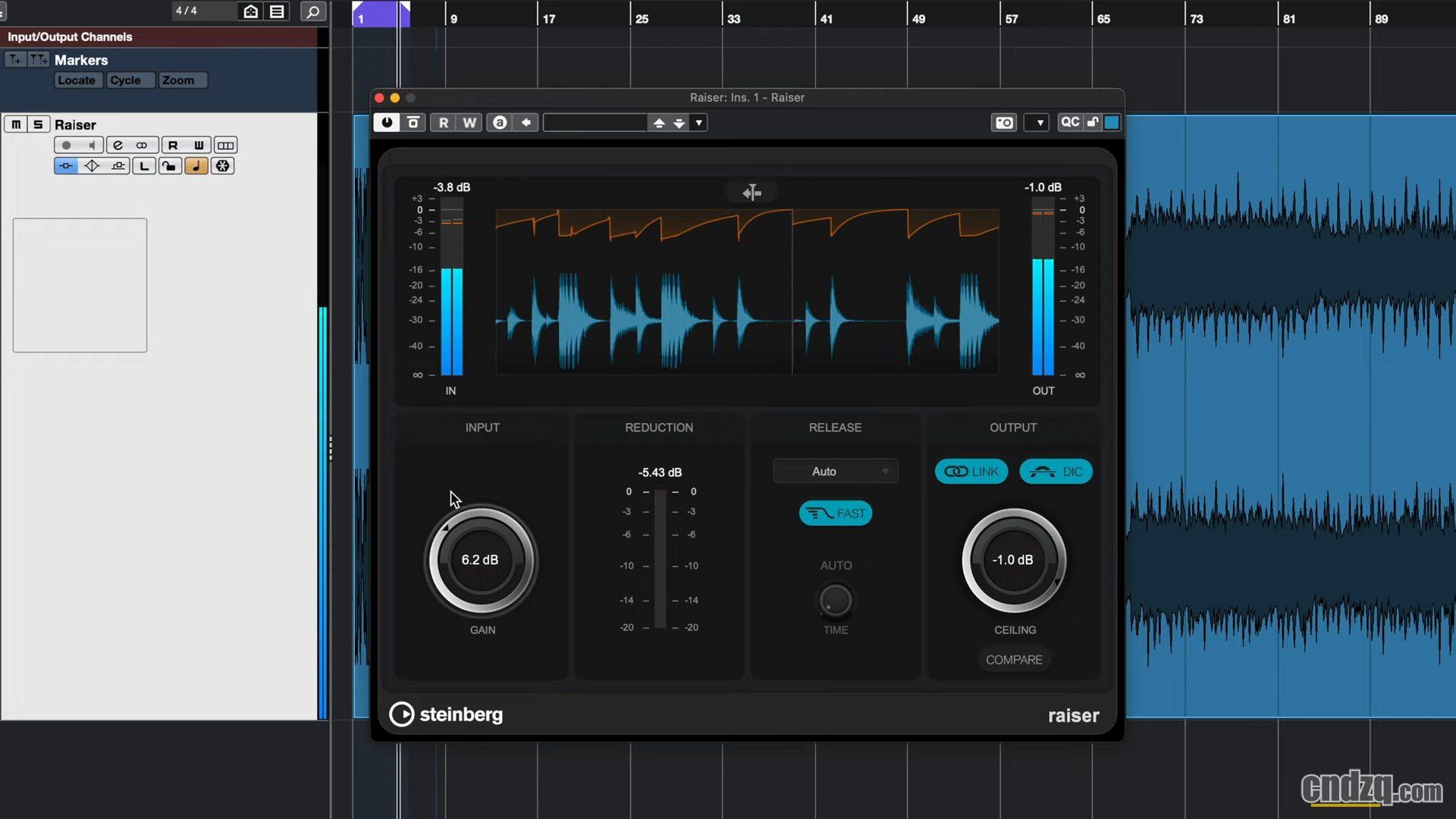Screen dimensions: 1456x819
Task: Expand the Release mode dropdown showing Auto
Action: click(835, 471)
